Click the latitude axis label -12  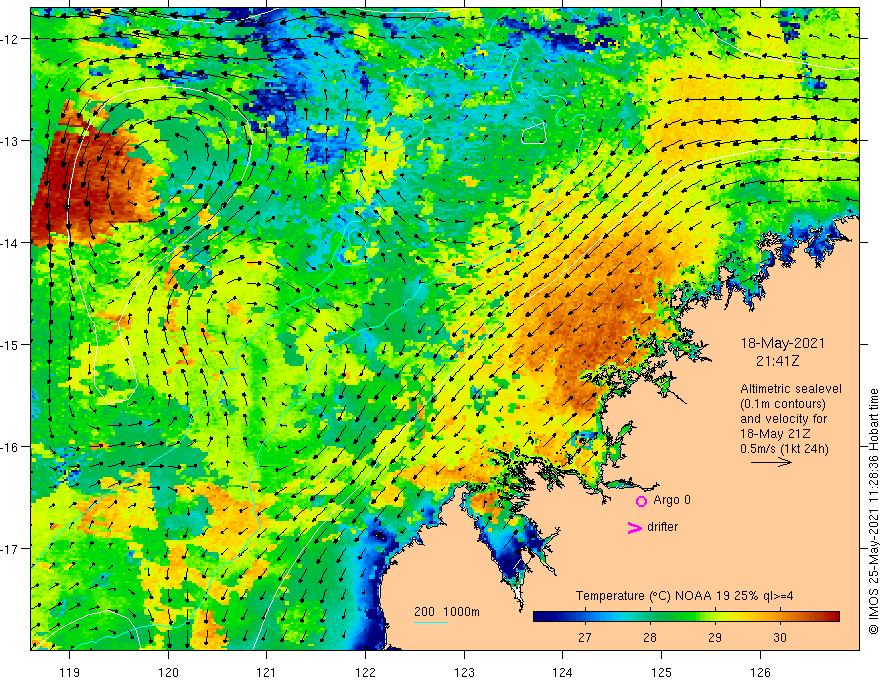(10, 39)
